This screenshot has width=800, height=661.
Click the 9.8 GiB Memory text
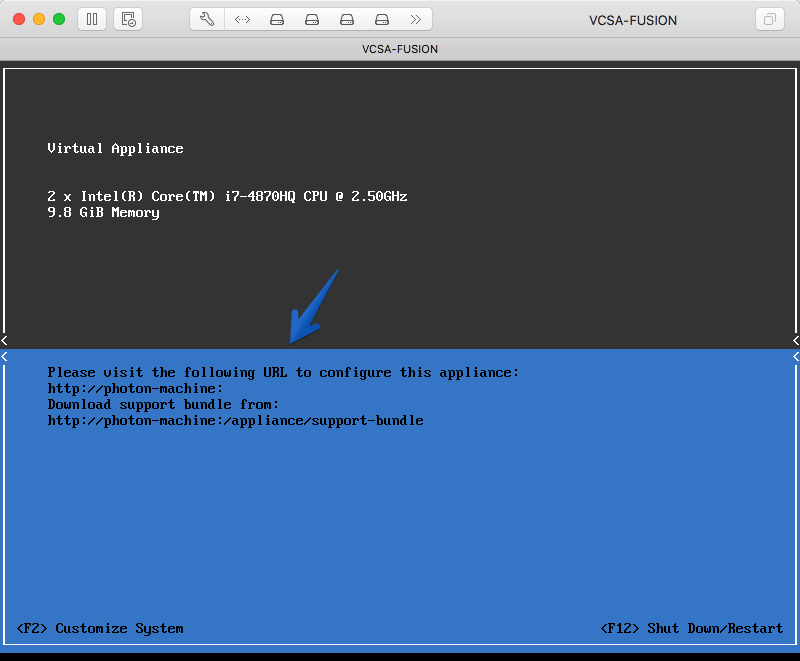103,213
